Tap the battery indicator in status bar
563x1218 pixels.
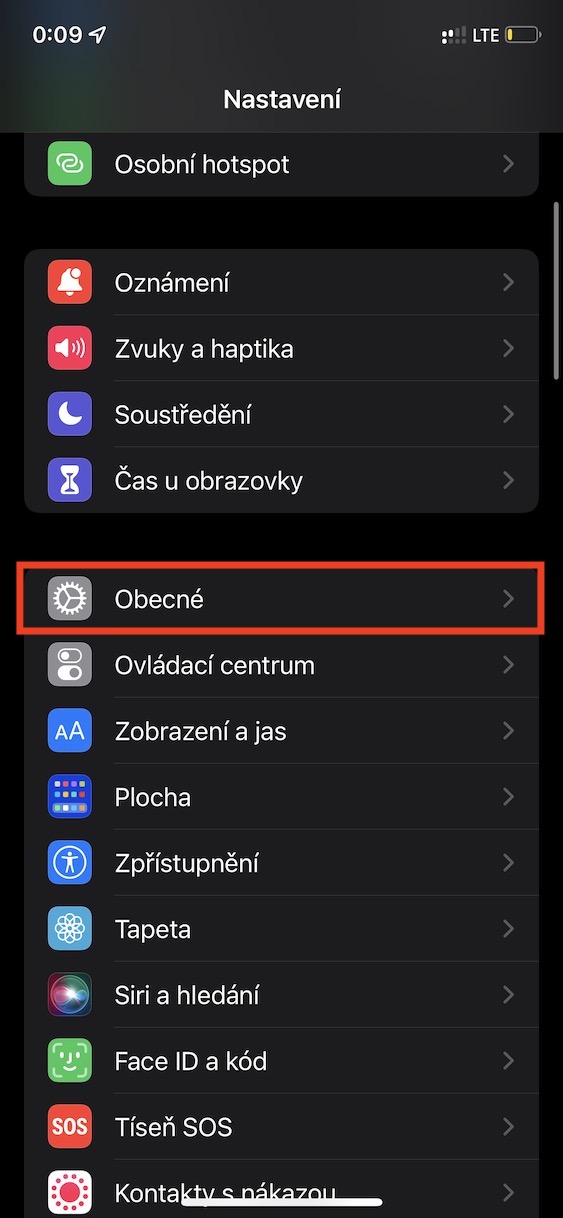(524, 35)
